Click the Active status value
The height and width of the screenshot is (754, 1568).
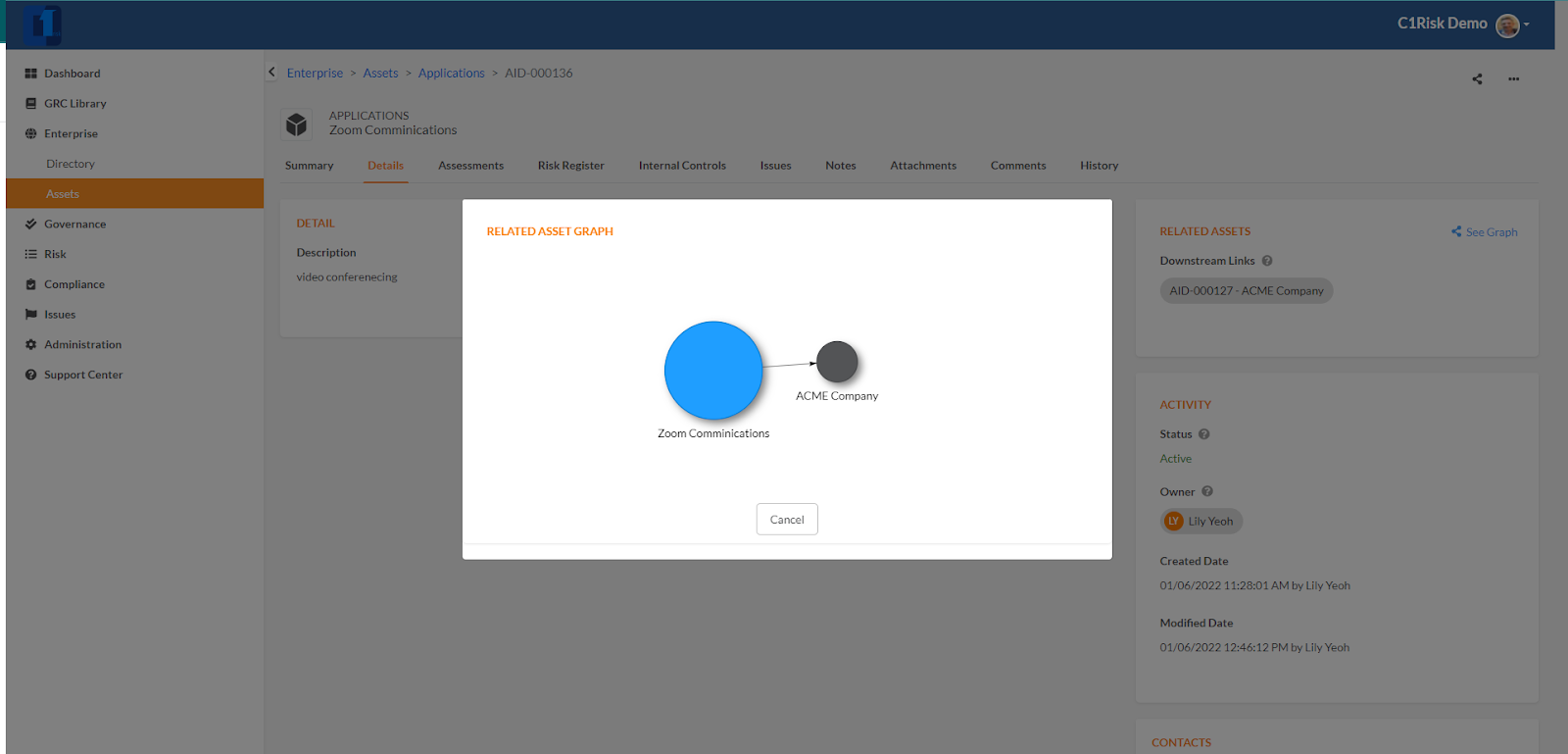pos(1176,459)
